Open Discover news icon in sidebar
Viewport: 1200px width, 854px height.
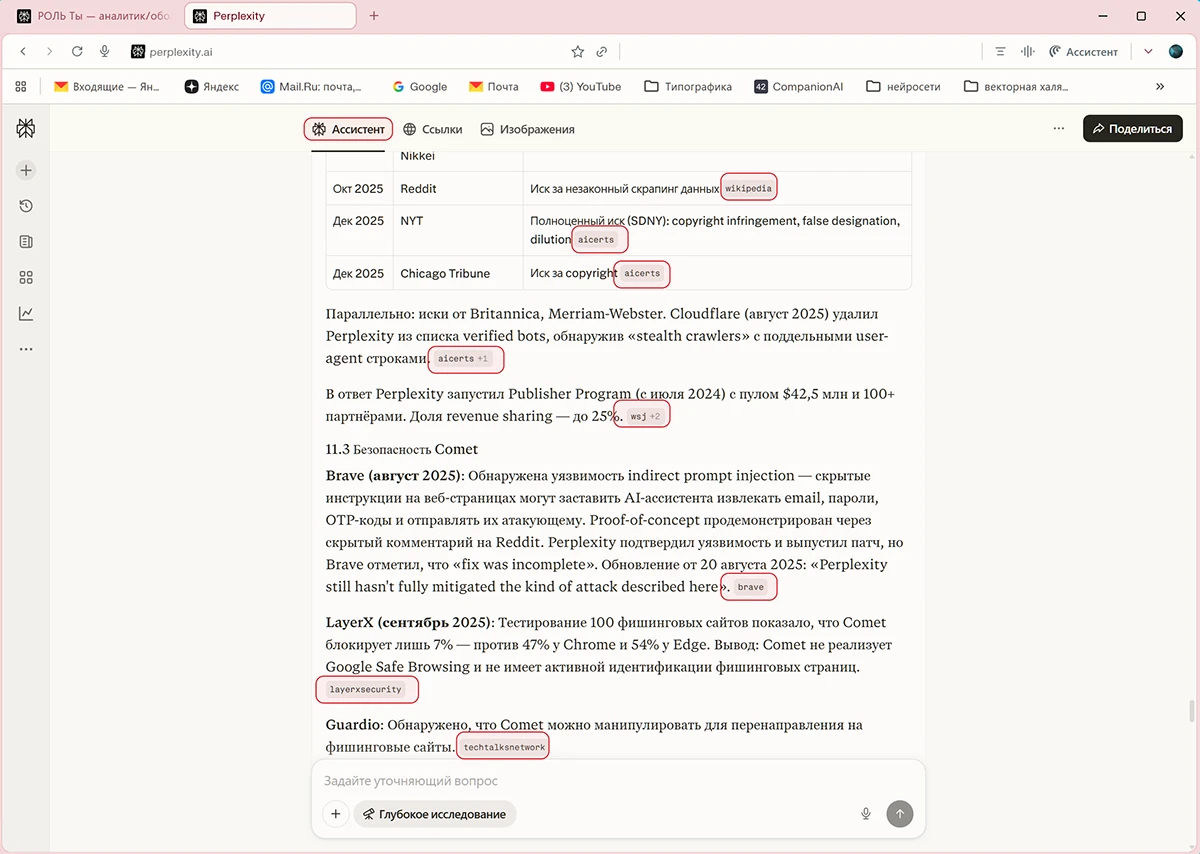26,242
